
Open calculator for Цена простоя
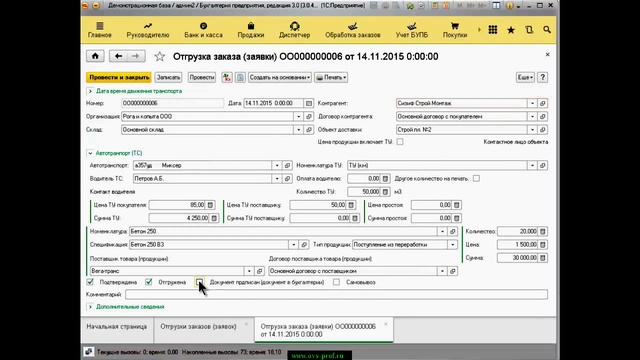tap(457, 205)
